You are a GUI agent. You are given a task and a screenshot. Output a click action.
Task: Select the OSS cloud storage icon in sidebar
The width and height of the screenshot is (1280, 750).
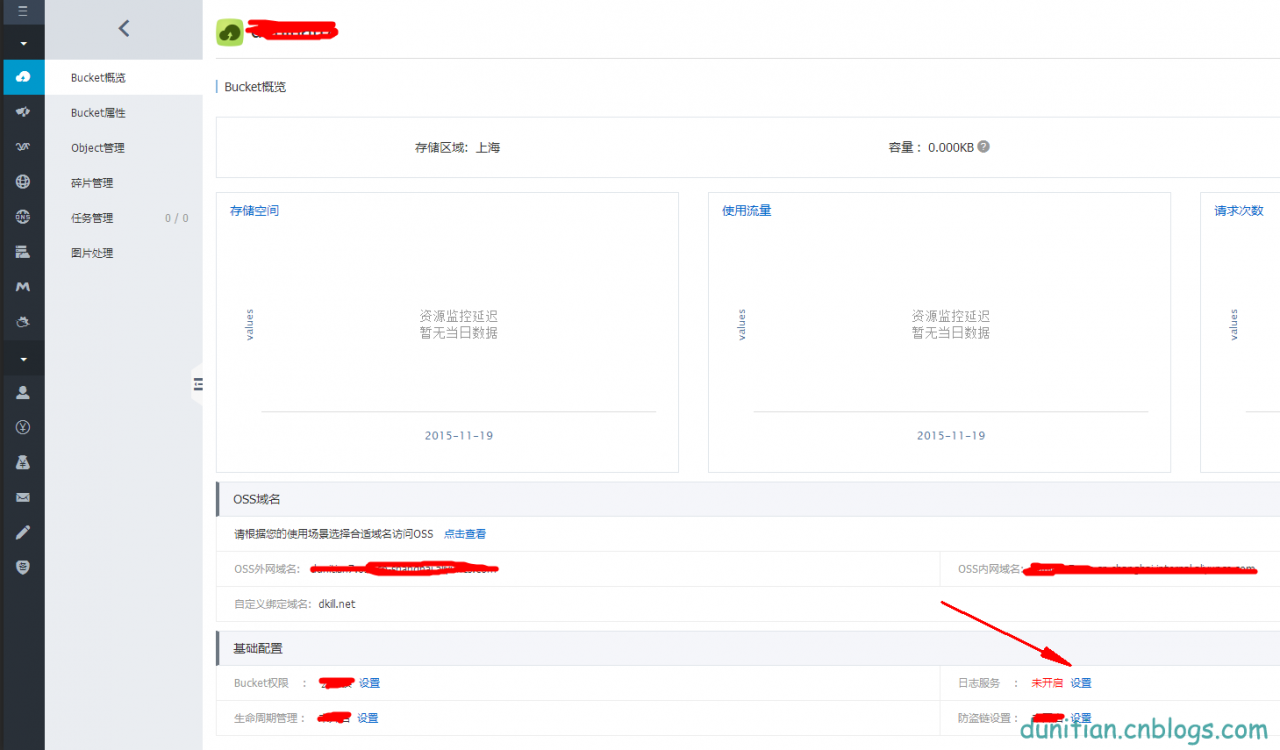coord(23,77)
